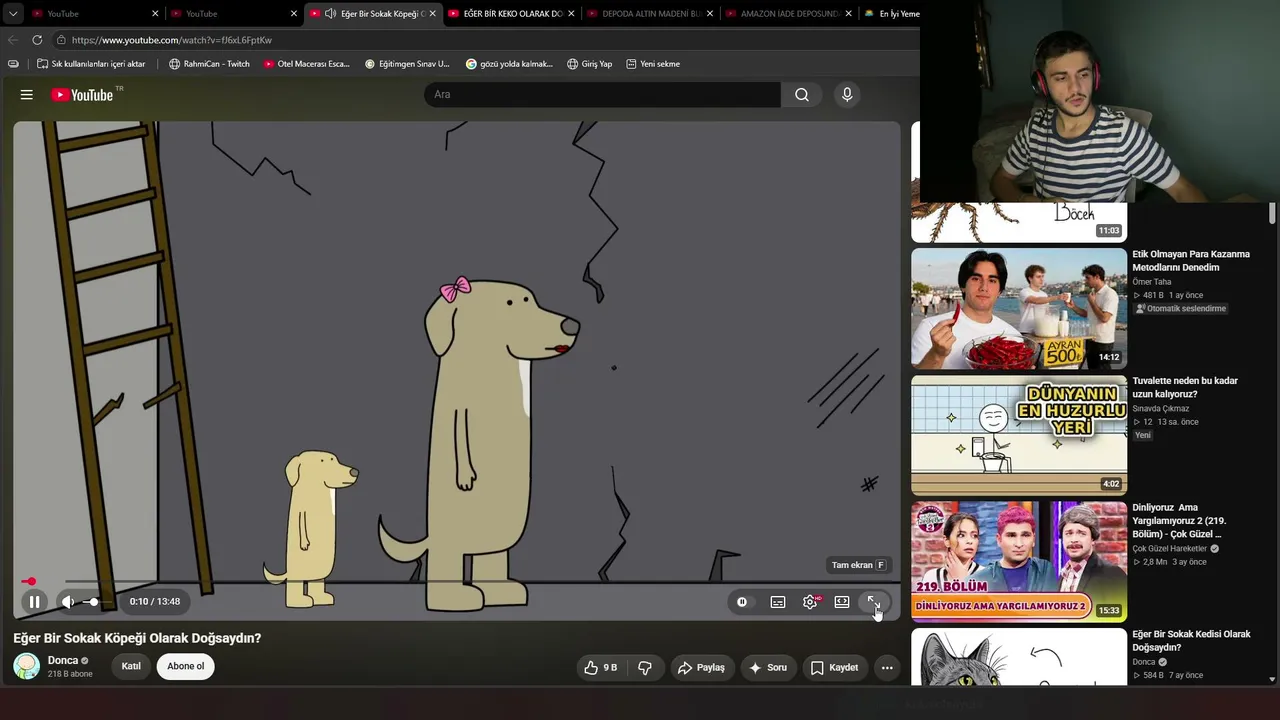Open Eğitimgen Sınav U... bookmark
The image size is (1280, 720).
[407, 64]
